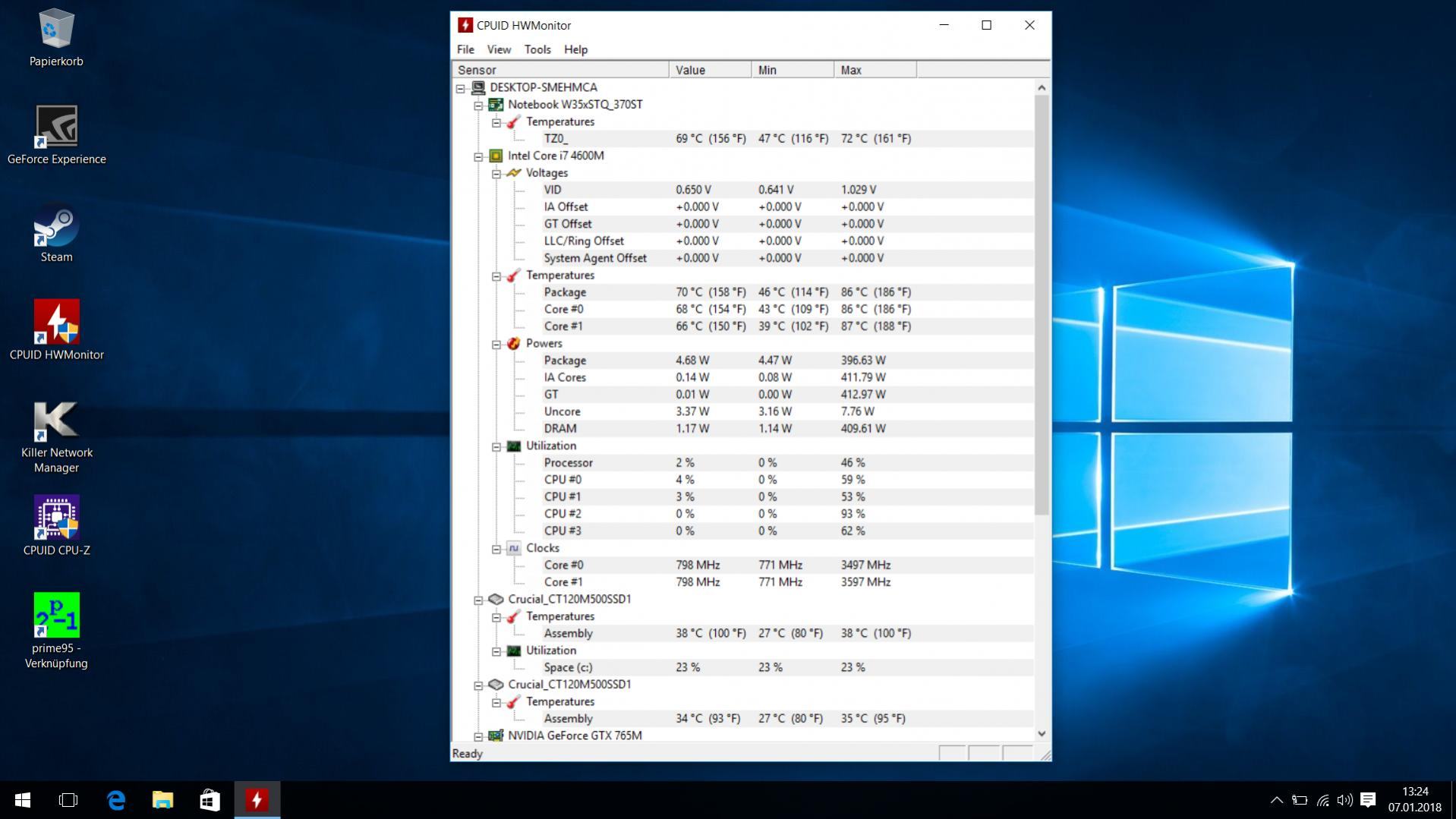Collapse the DESKTOP-SMEHMCA root node
This screenshot has height=819, width=1456.
tap(460, 88)
